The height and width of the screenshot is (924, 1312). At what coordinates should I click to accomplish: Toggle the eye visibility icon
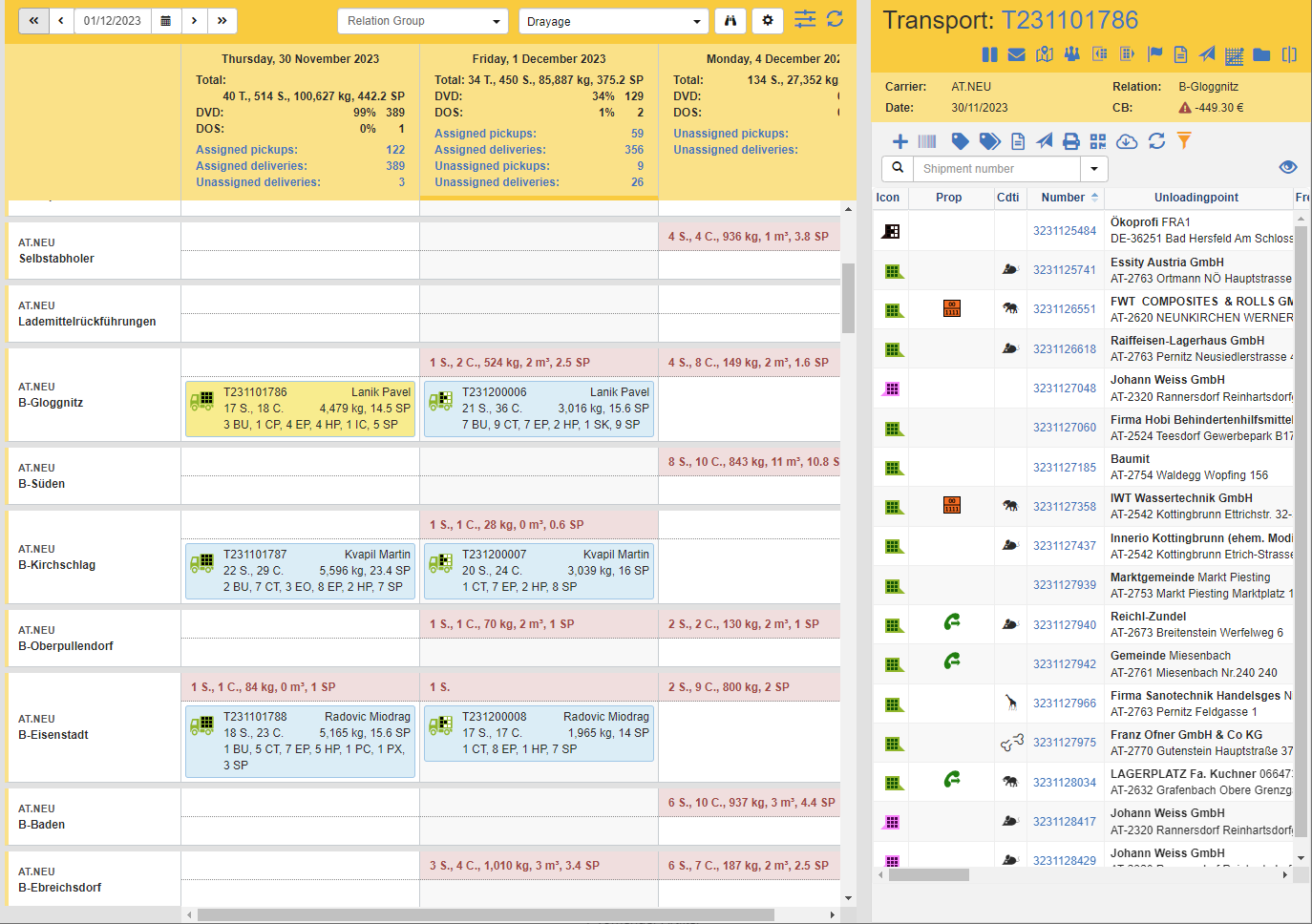[x=1287, y=168]
